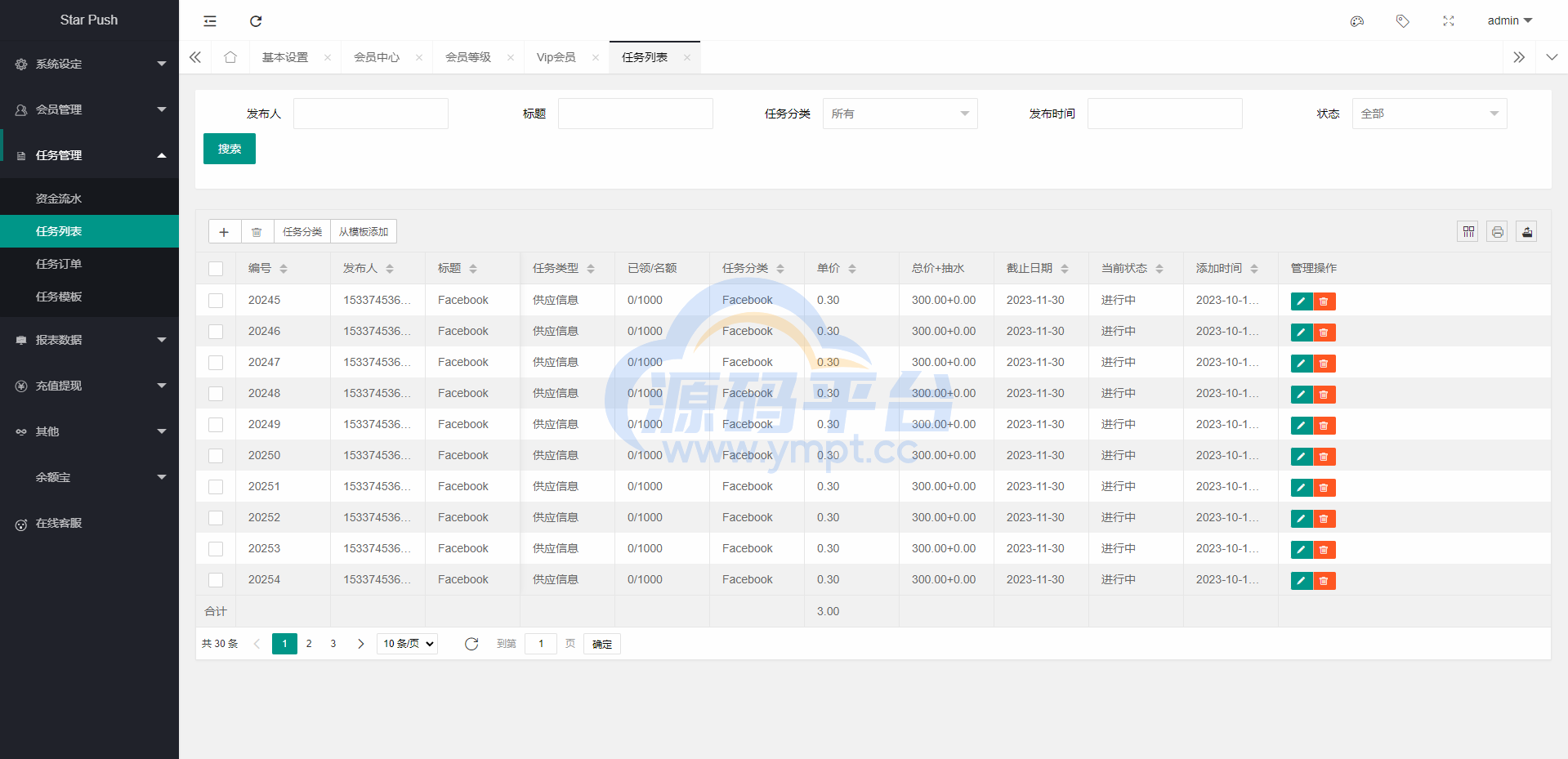Go to page 3

coord(333,644)
